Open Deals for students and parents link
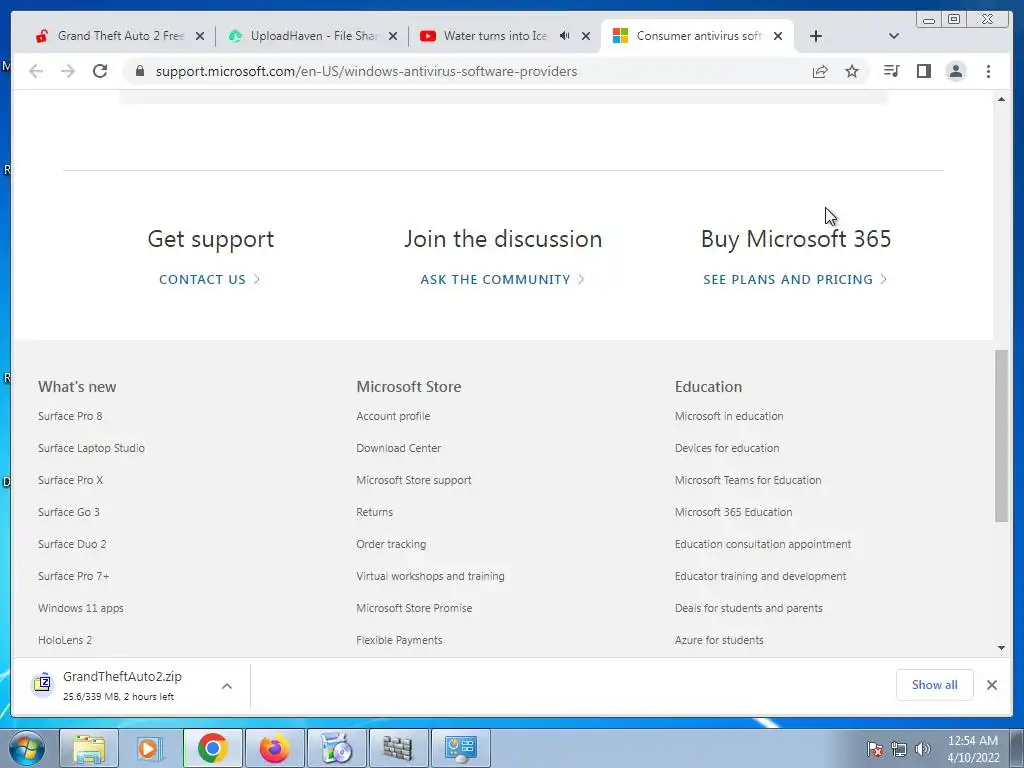This screenshot has width=1024, height=768. 748,608
